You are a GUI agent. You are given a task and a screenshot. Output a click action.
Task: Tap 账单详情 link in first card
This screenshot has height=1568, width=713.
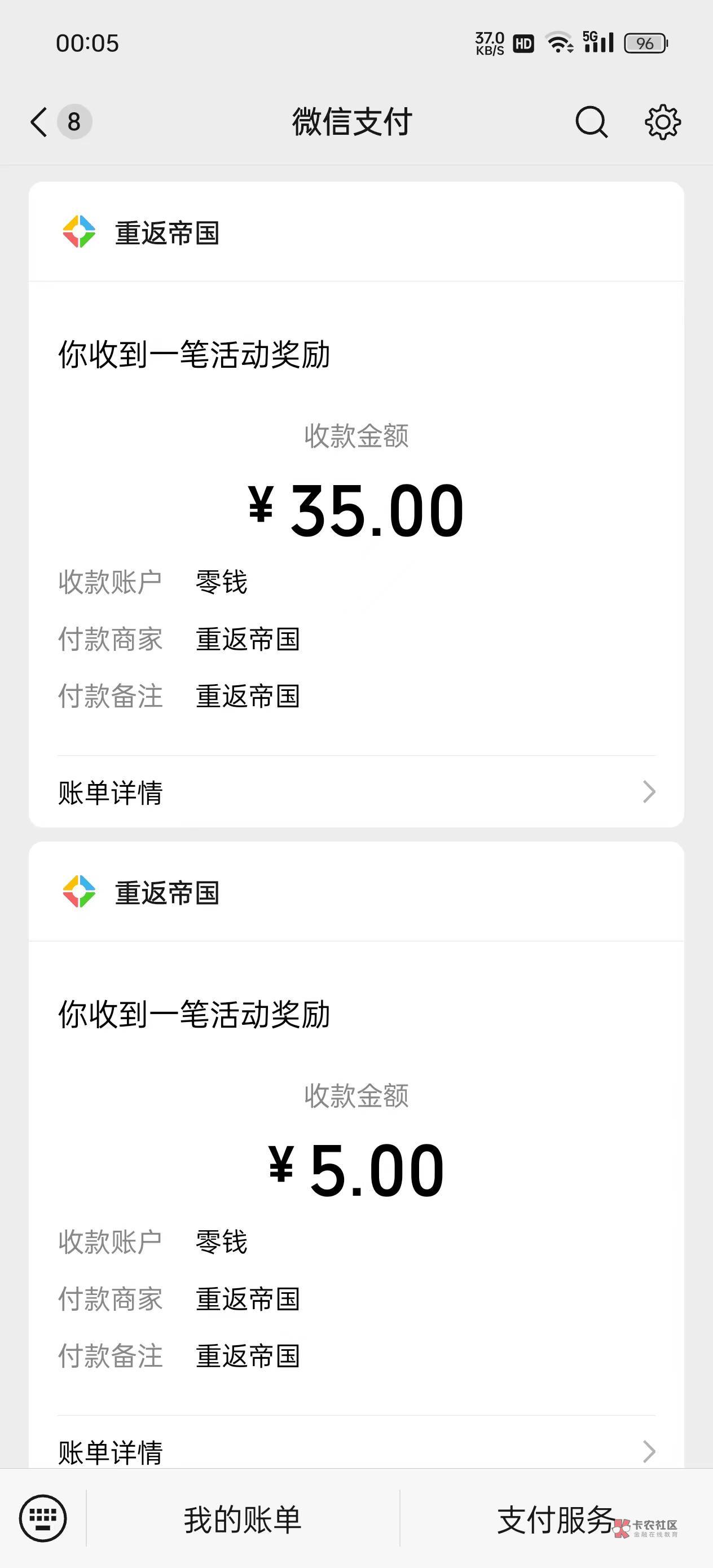[x=110, y=792]
